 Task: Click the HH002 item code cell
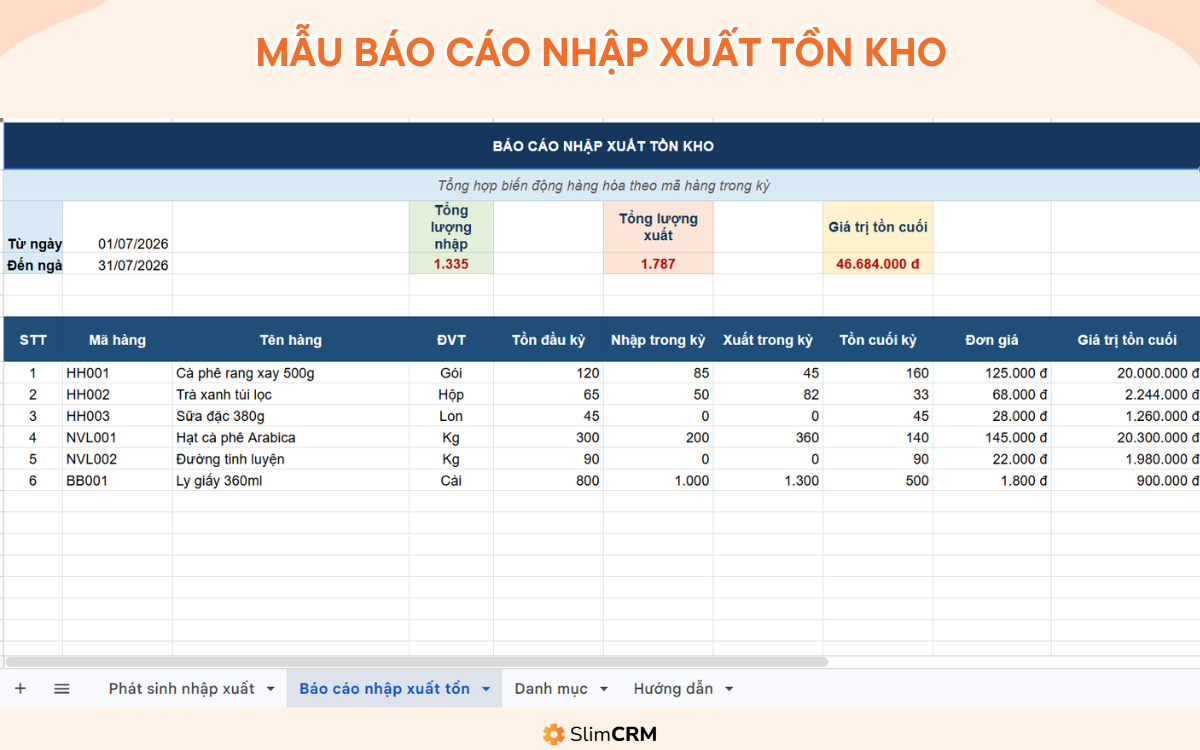[x=117, y=395]
